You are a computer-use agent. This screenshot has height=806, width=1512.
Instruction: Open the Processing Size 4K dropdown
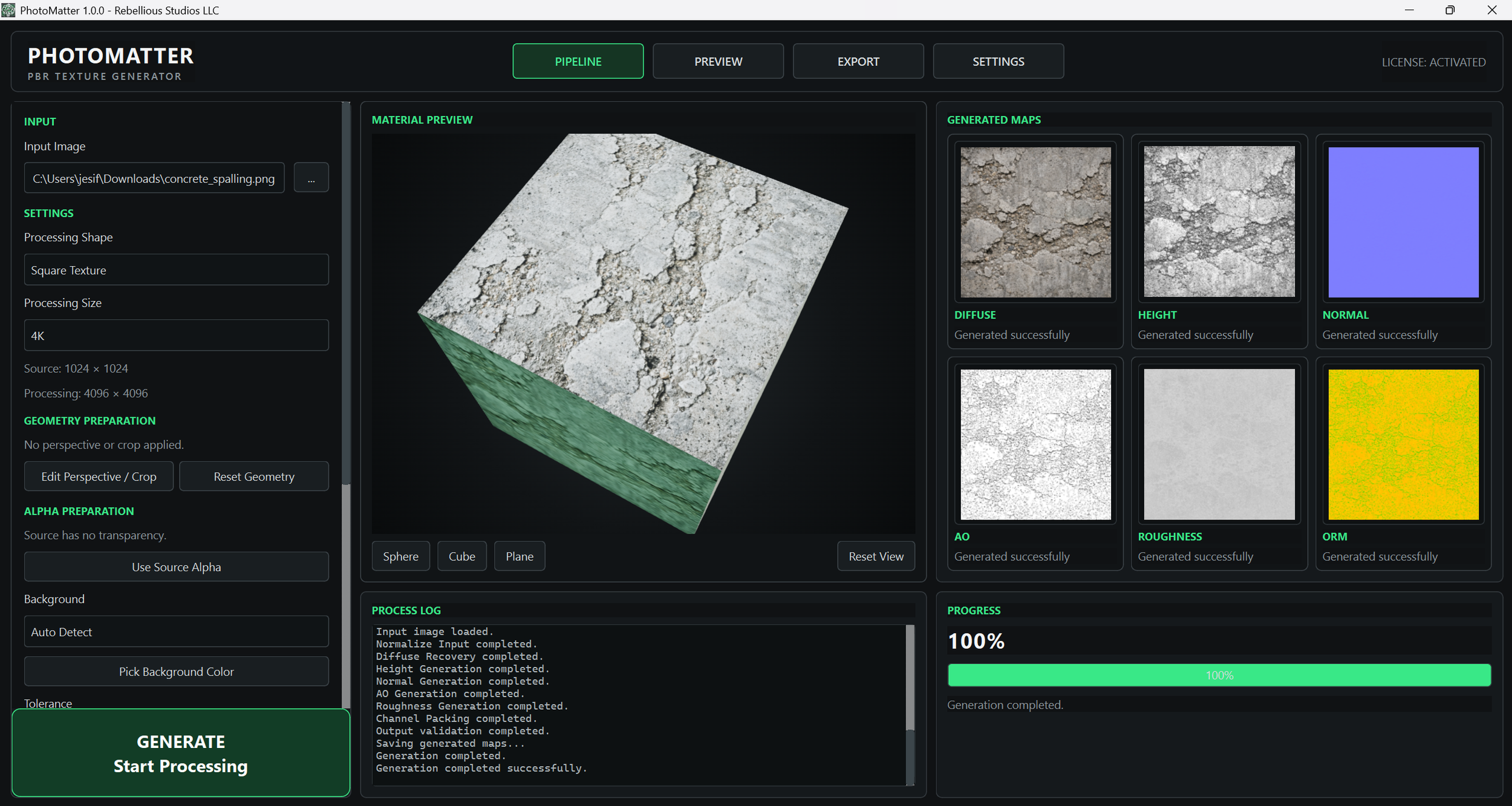pos(176,335)
